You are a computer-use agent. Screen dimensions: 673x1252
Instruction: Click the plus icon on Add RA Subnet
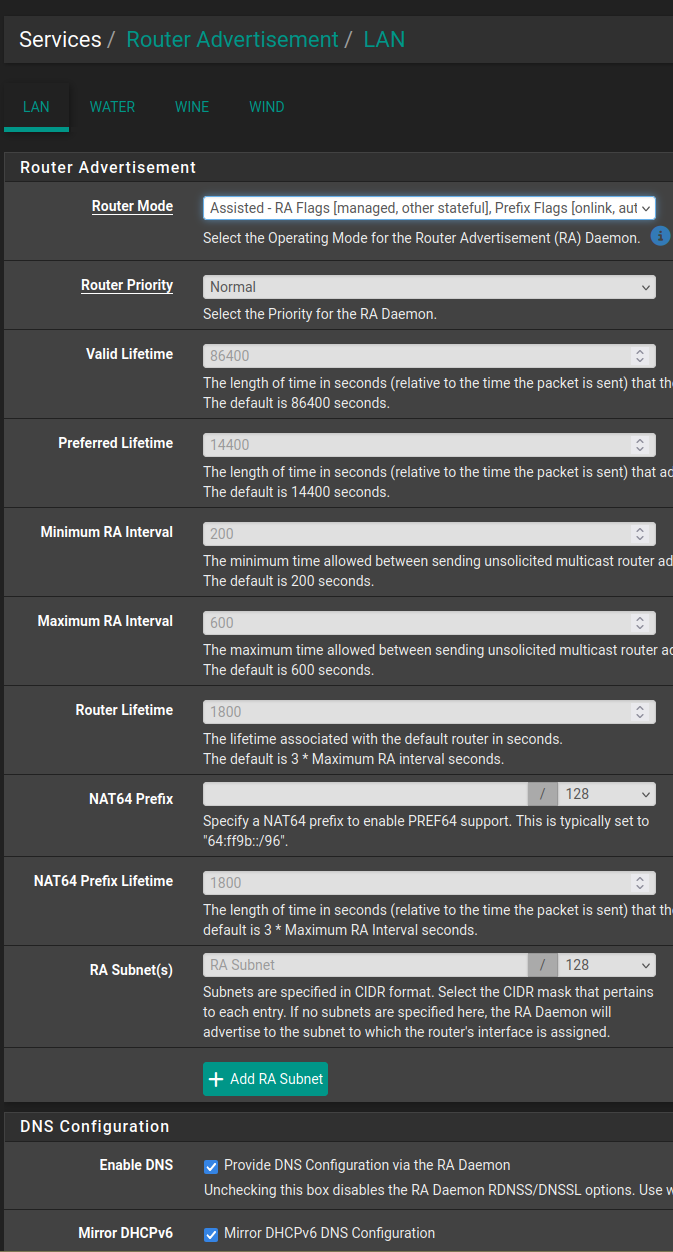click(x=216, y=1079)
